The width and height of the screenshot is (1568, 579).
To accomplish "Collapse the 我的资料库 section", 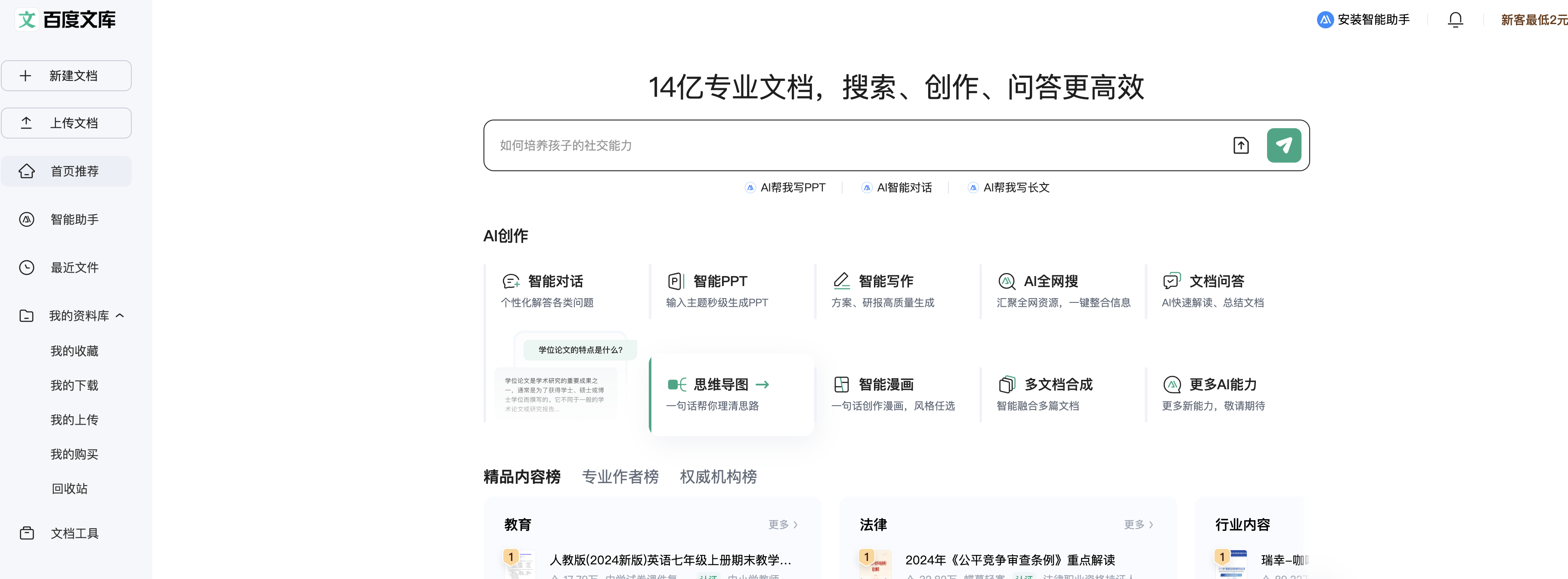I will 120,316.
